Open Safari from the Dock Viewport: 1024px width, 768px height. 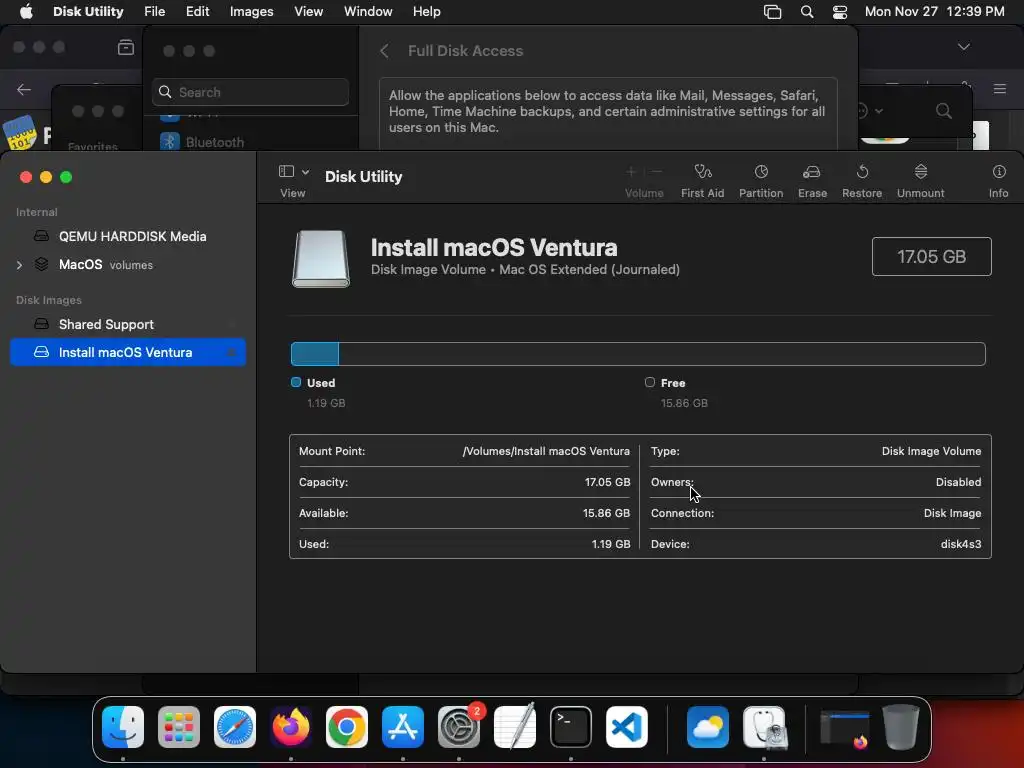[234, 727]
